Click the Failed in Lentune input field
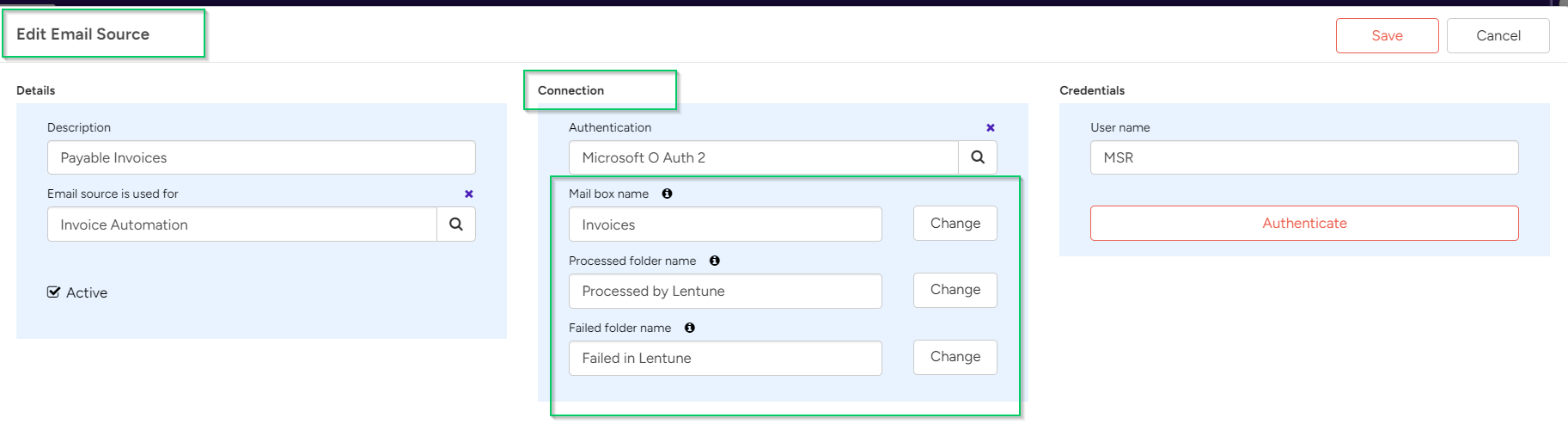Viewport: 1568px width, 424px height. click(x=725, y=358)
